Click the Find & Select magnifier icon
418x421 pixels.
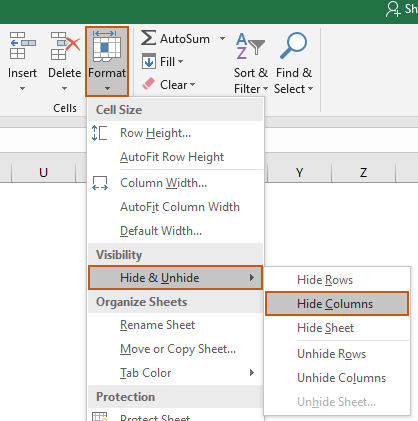tap(294, 45)
